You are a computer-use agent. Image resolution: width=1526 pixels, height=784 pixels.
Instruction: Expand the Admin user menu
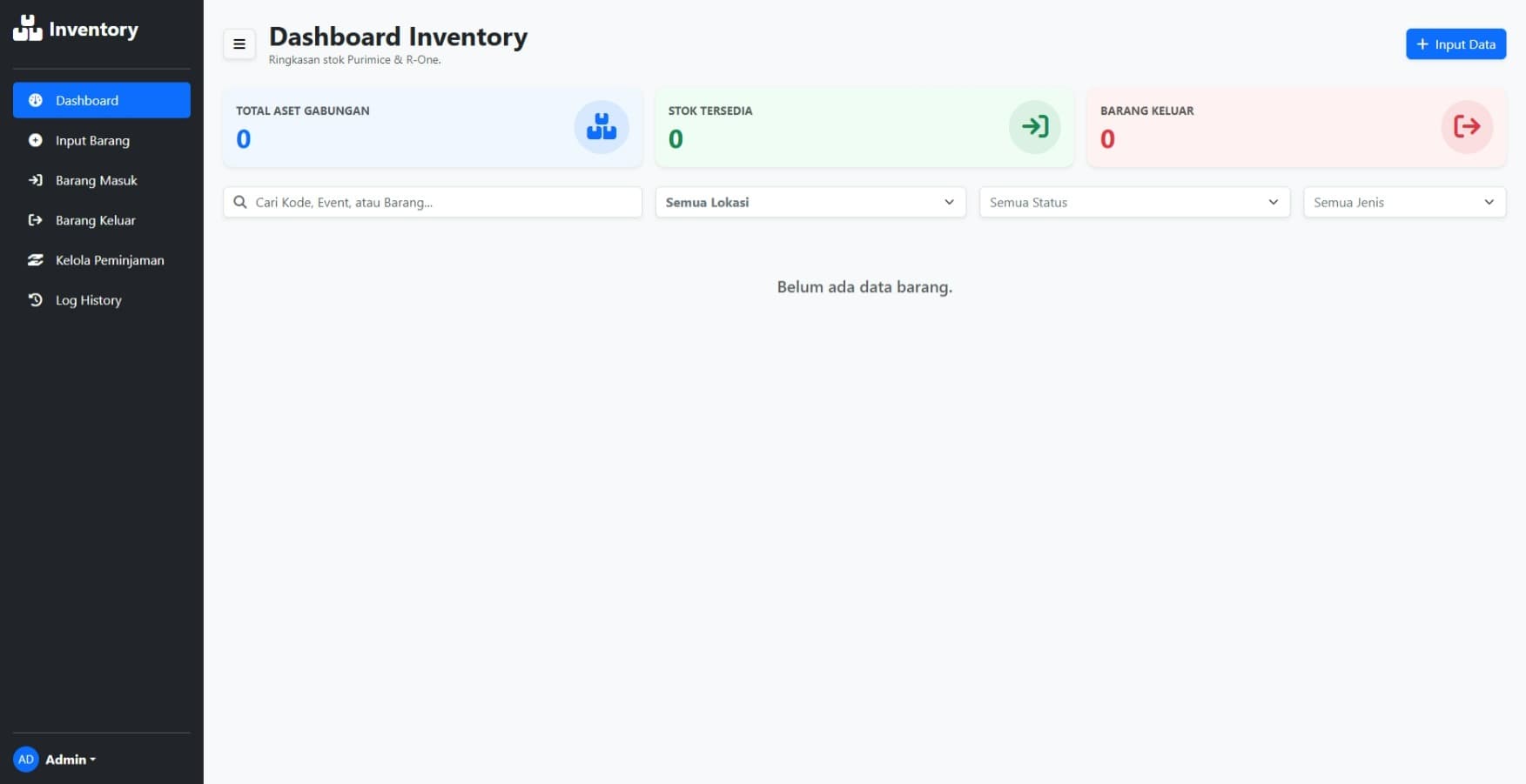point(71,760)
